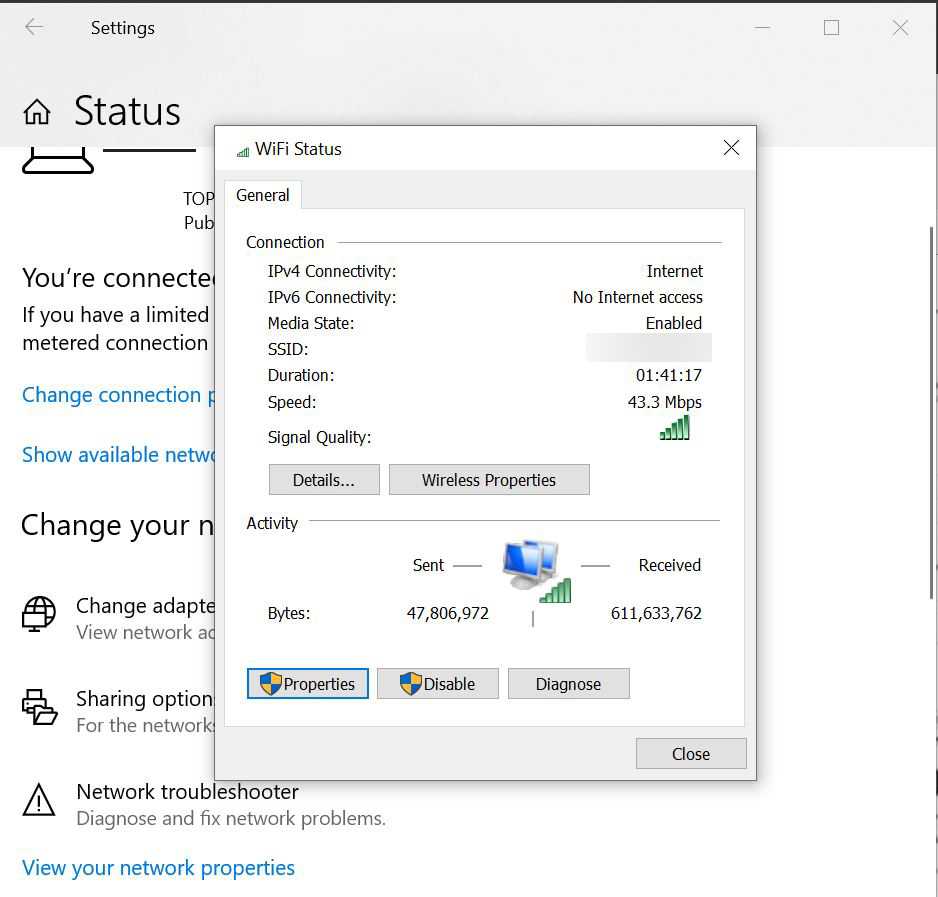Run Diagnose on the connection

568,684
